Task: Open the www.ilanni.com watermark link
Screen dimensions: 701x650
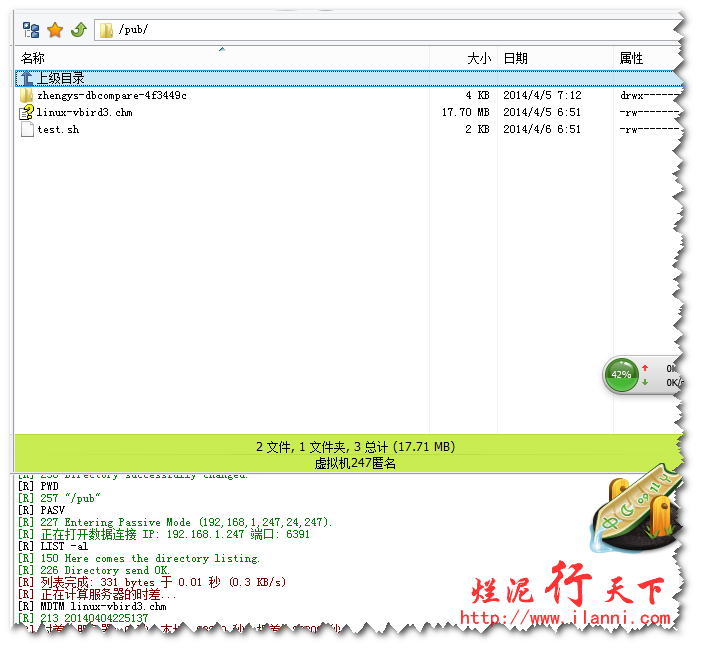Action: 565,619
